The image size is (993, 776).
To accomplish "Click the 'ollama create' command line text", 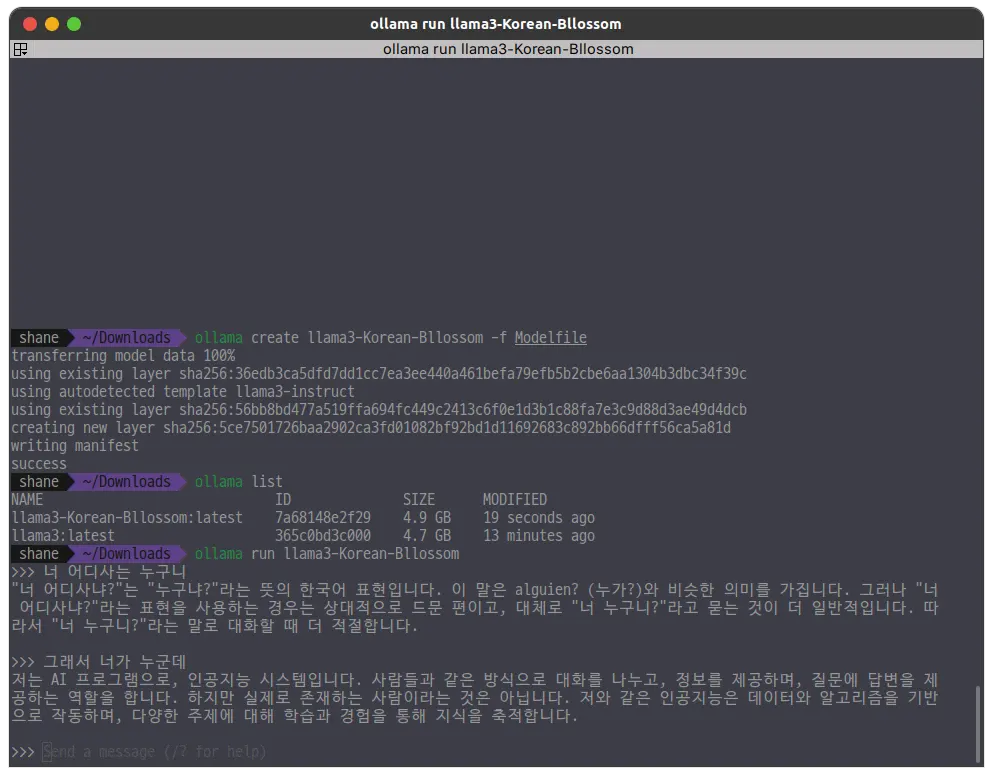I will (x=390, y=338).
